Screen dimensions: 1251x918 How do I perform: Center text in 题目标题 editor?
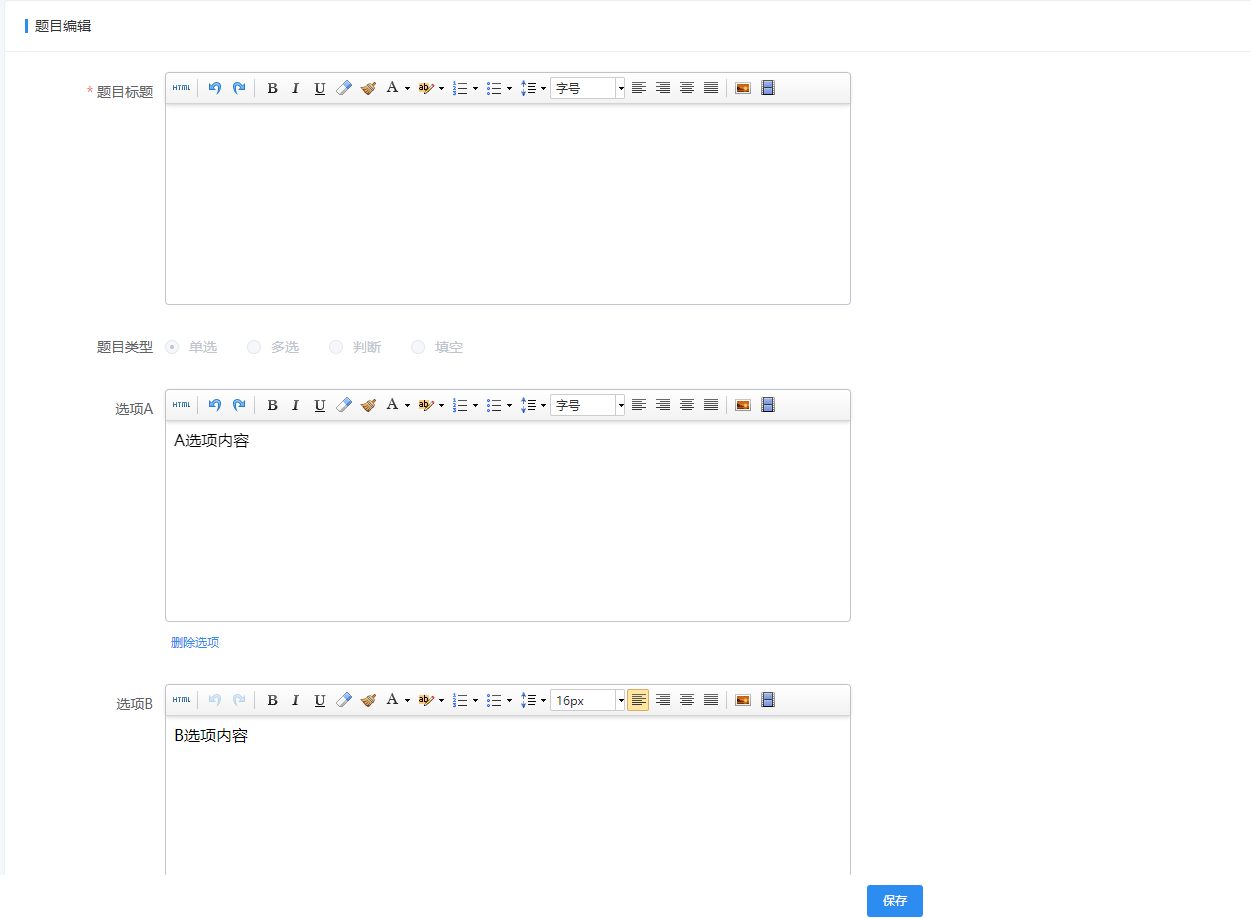click(x=686, y=88)
